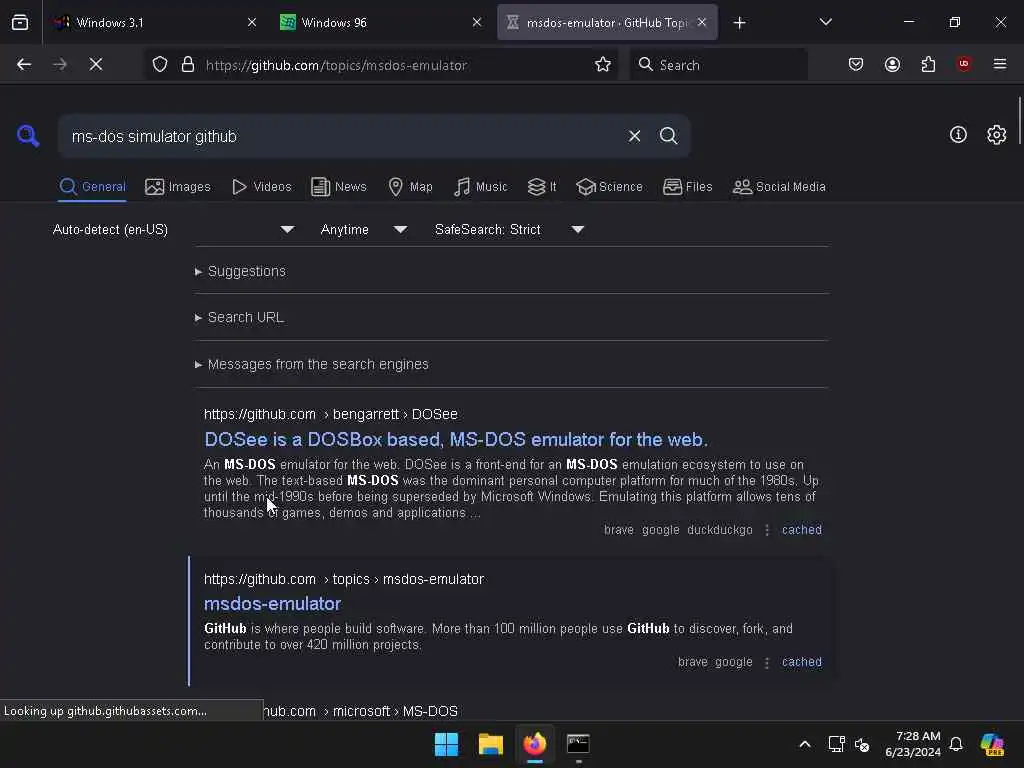Open search preferences gear
Viewport: 1024px width, 768px height.
coord(997,135)
